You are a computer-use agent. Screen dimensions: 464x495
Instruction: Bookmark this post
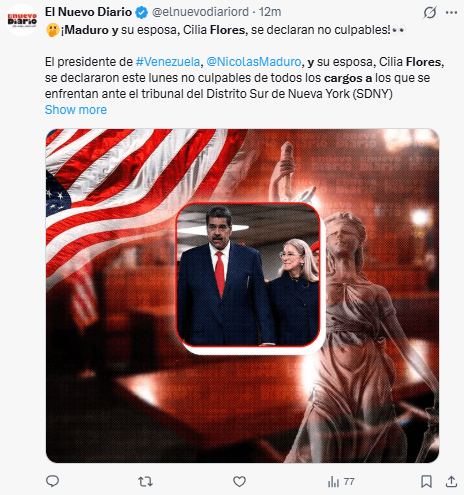click(x=426, y=482)
